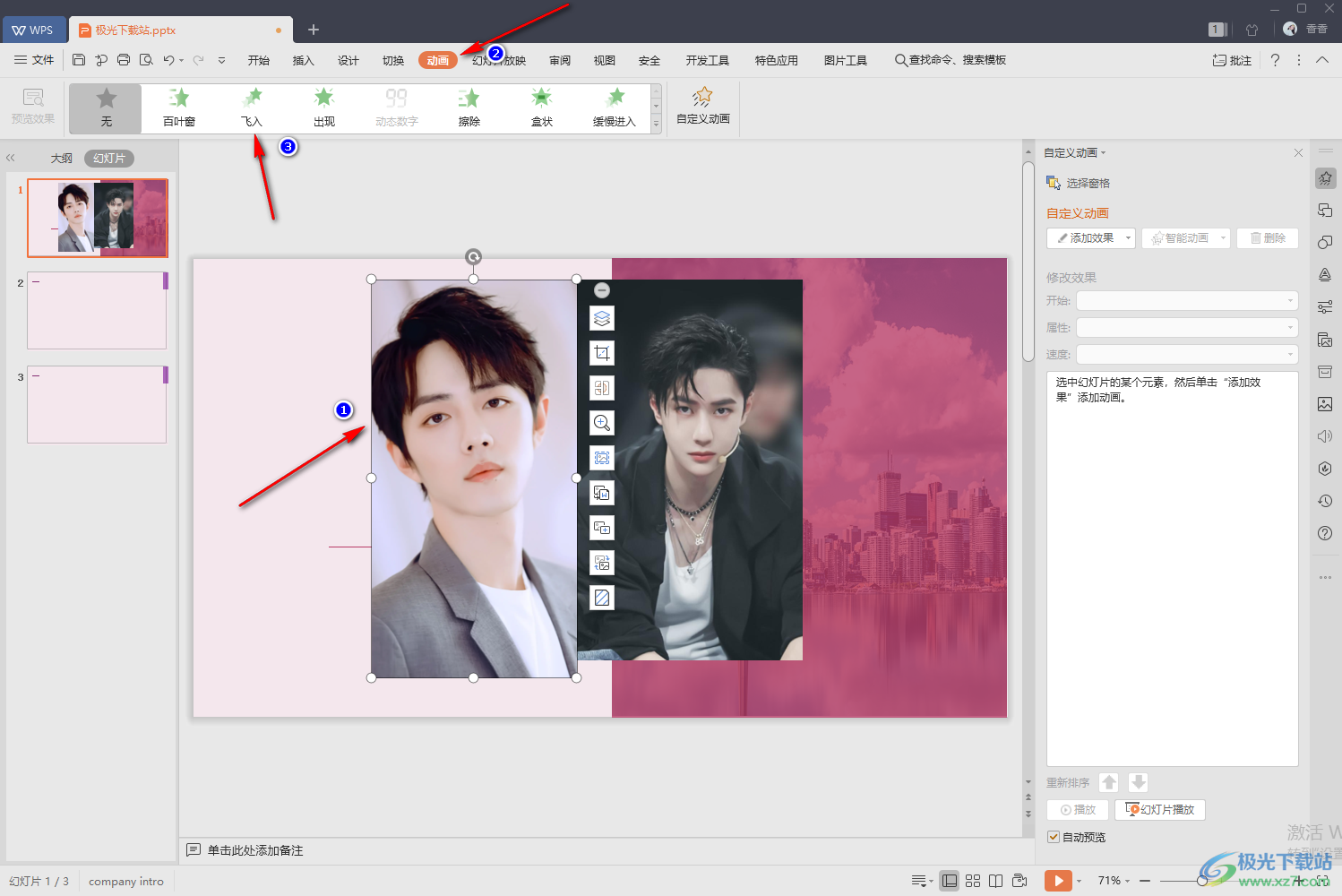Select the 出现 (Appear) animation

(x=324, y=108)
